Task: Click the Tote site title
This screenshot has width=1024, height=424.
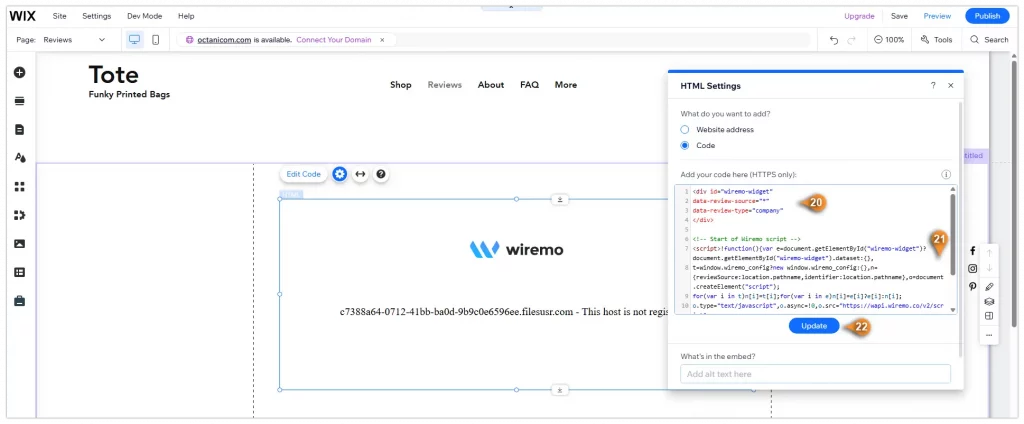Action: pyautogui.click(x=114, y=74)
